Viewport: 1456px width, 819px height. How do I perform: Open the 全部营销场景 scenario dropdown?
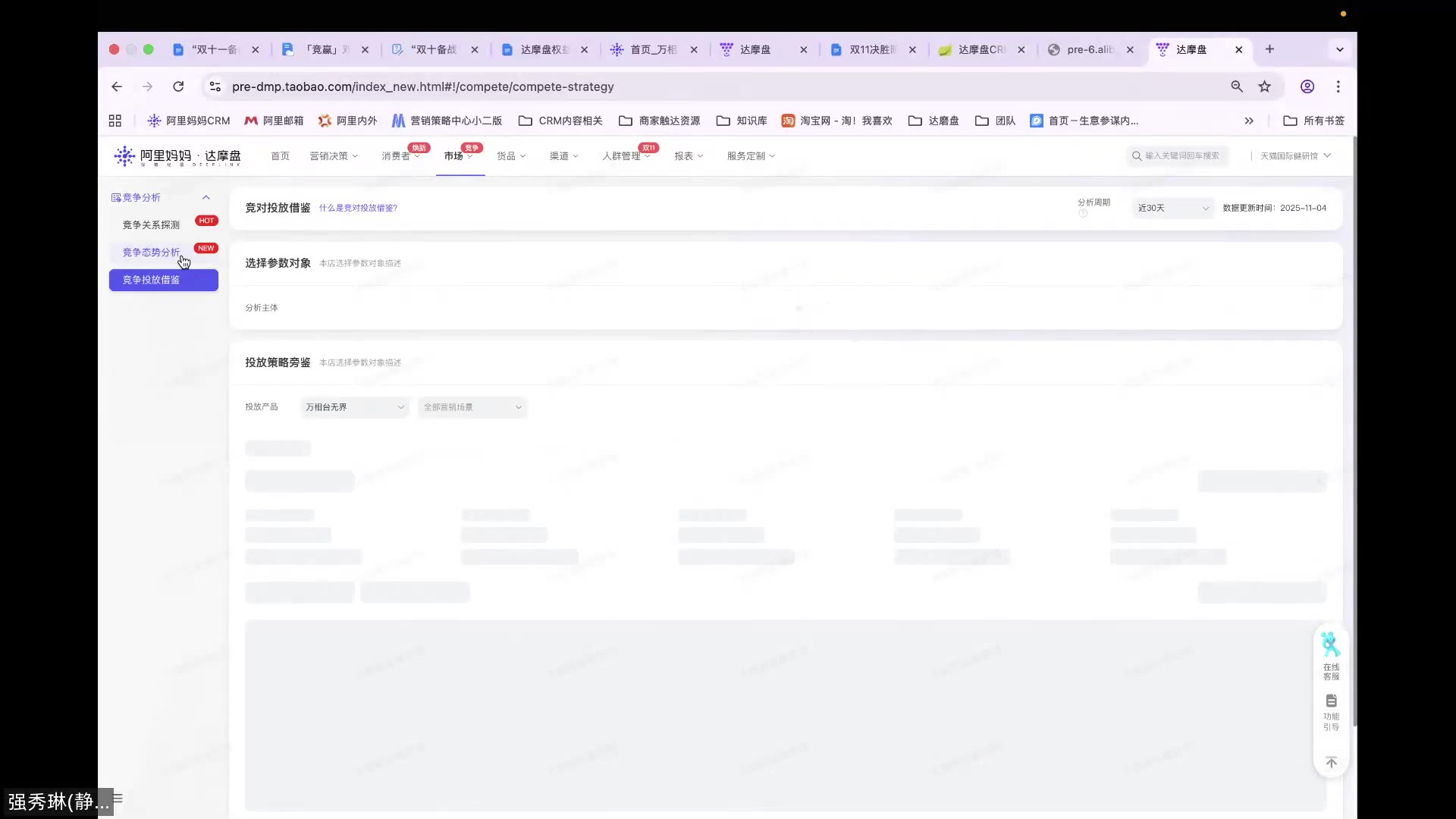point(472,407)
